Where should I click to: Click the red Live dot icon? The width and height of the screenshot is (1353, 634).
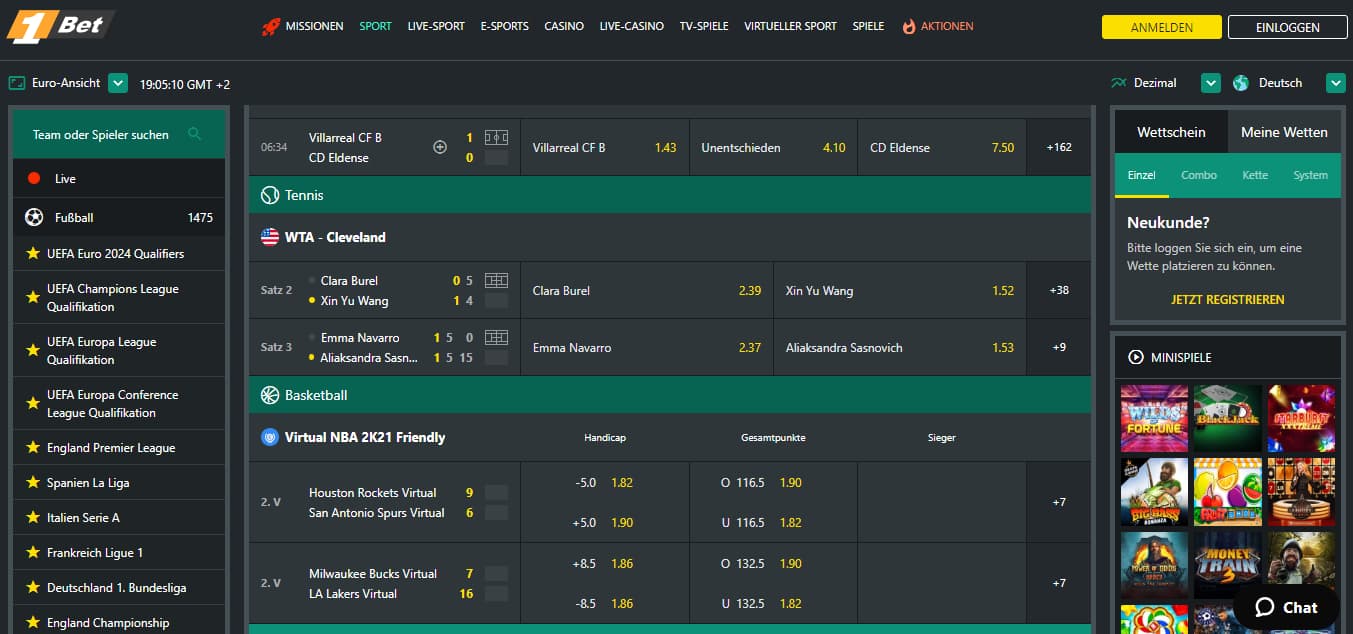pyautogui.click(x=34, y=178)
